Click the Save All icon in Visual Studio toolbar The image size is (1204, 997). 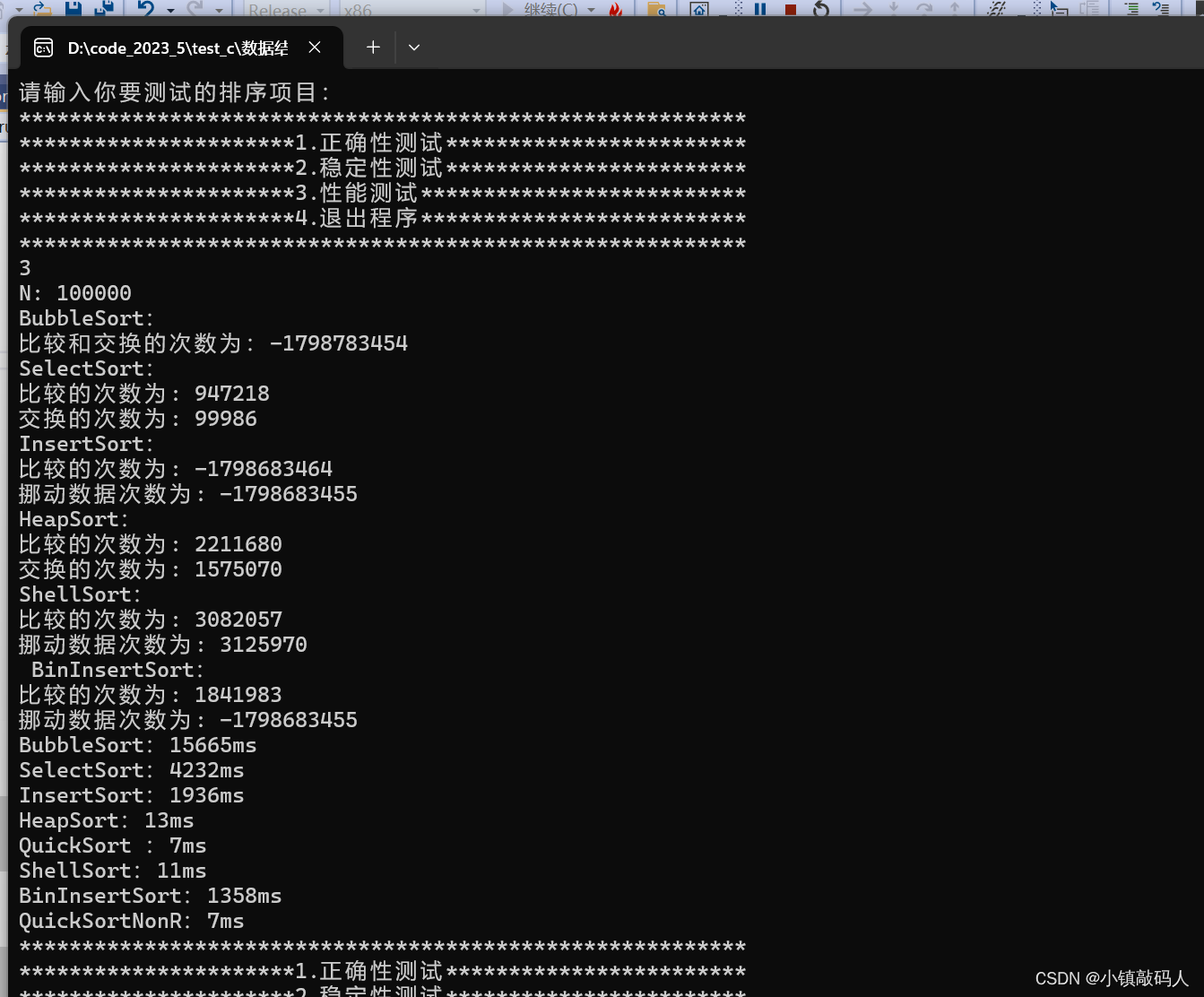[x=105, y=7]
